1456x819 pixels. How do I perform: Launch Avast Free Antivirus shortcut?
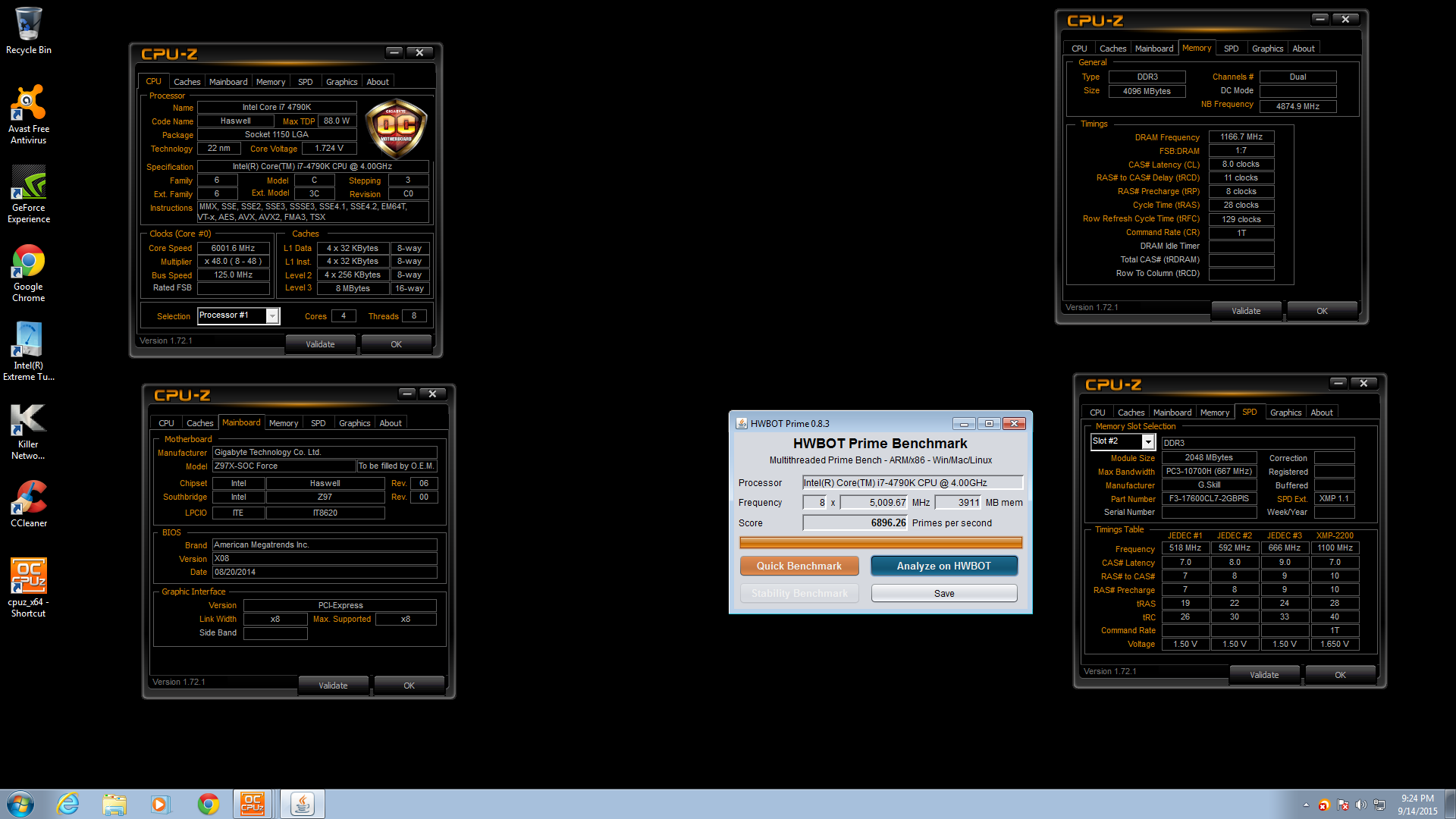coord(29,114)
